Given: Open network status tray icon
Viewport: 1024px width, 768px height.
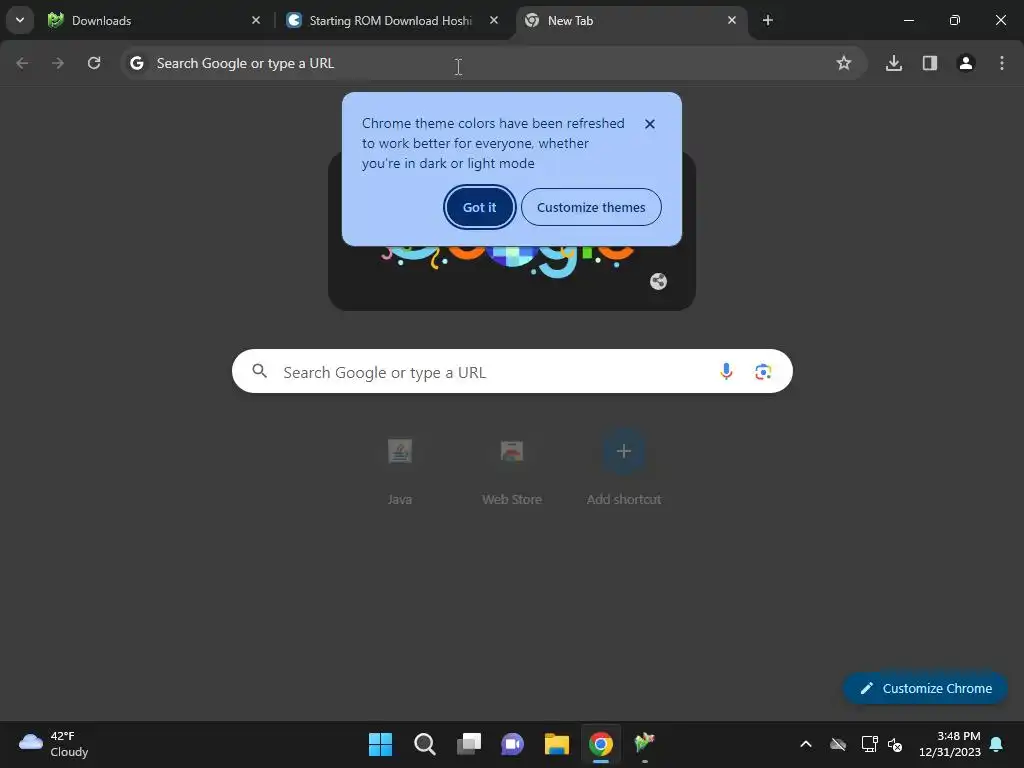Looking at the screenshot, I should pos(869,744).
